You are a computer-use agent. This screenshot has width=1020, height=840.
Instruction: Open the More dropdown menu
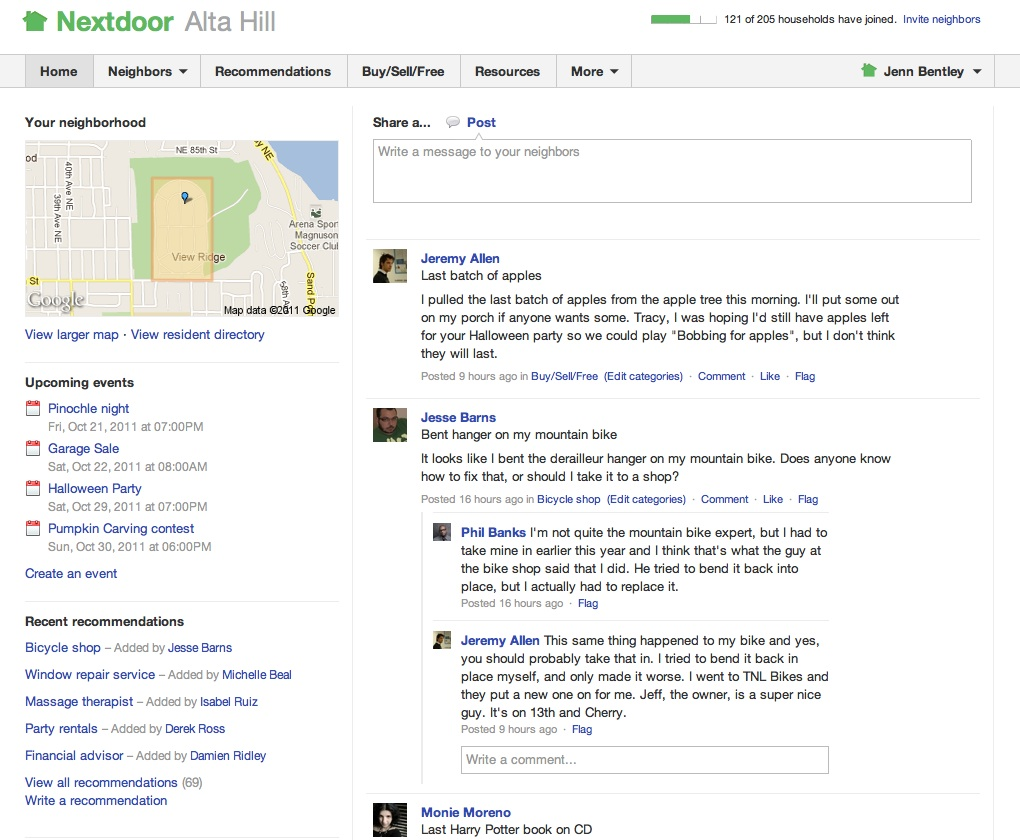click(x=594, y=71)
